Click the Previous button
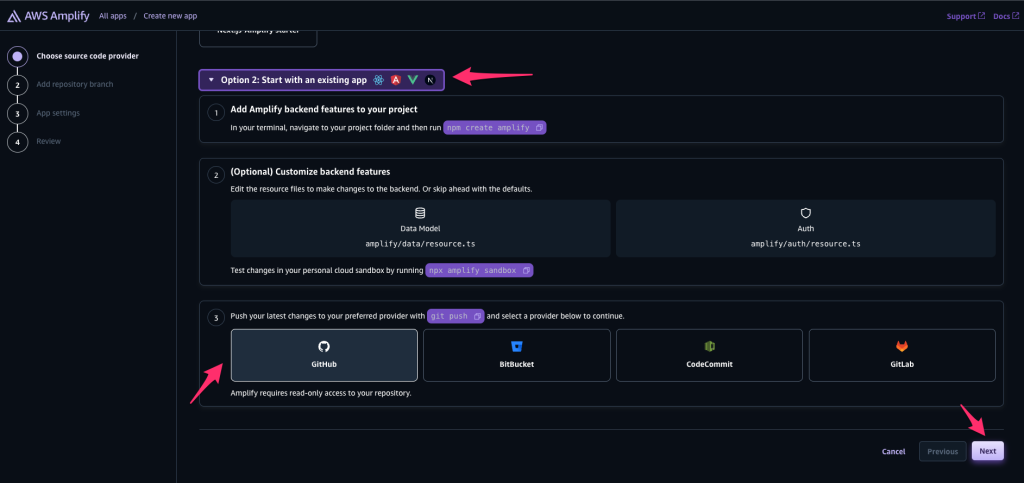The image size is (1024, 483). coord(942,451)
